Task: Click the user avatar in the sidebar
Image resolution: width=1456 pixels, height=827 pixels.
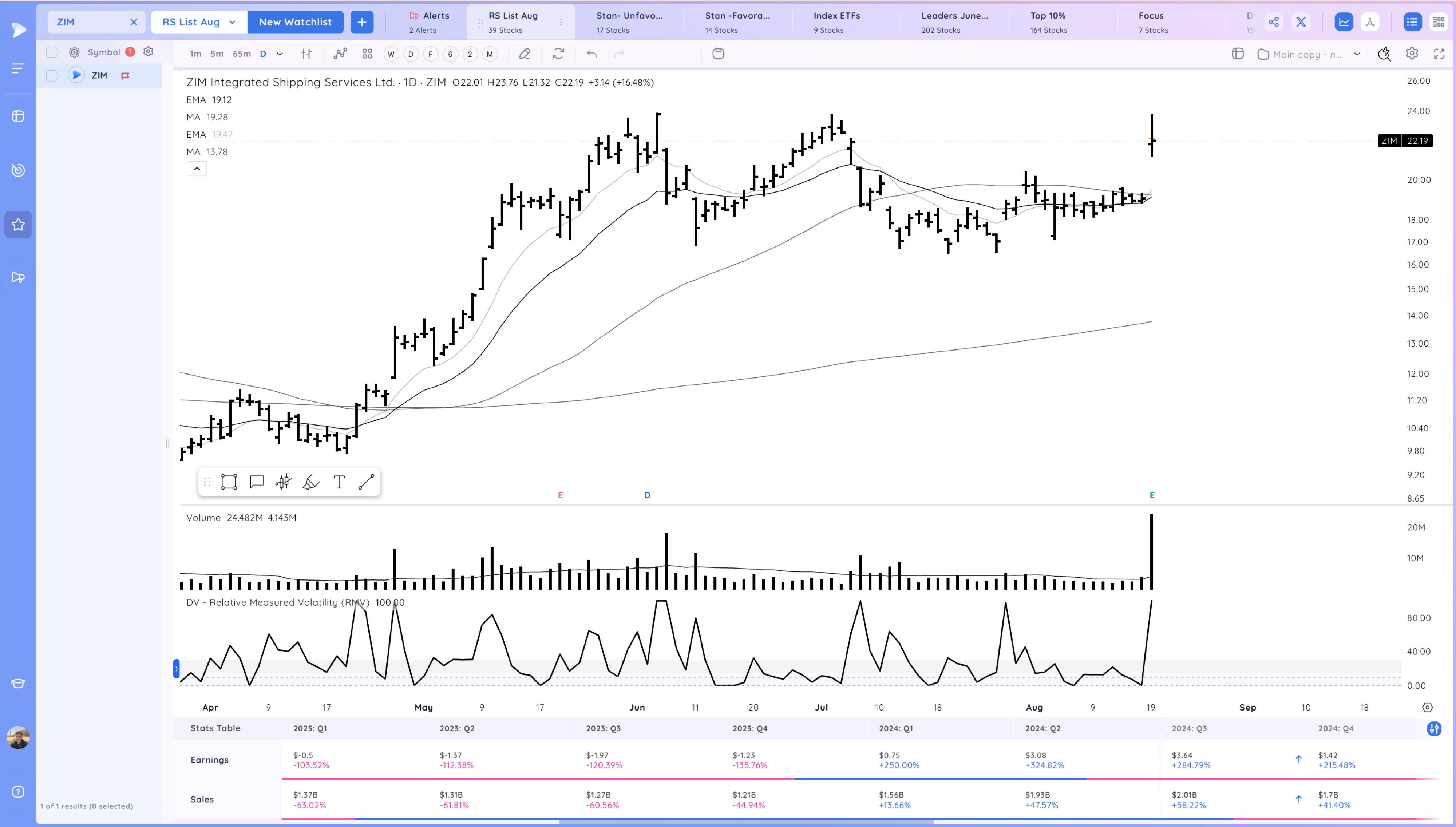Action: point(17,737)
